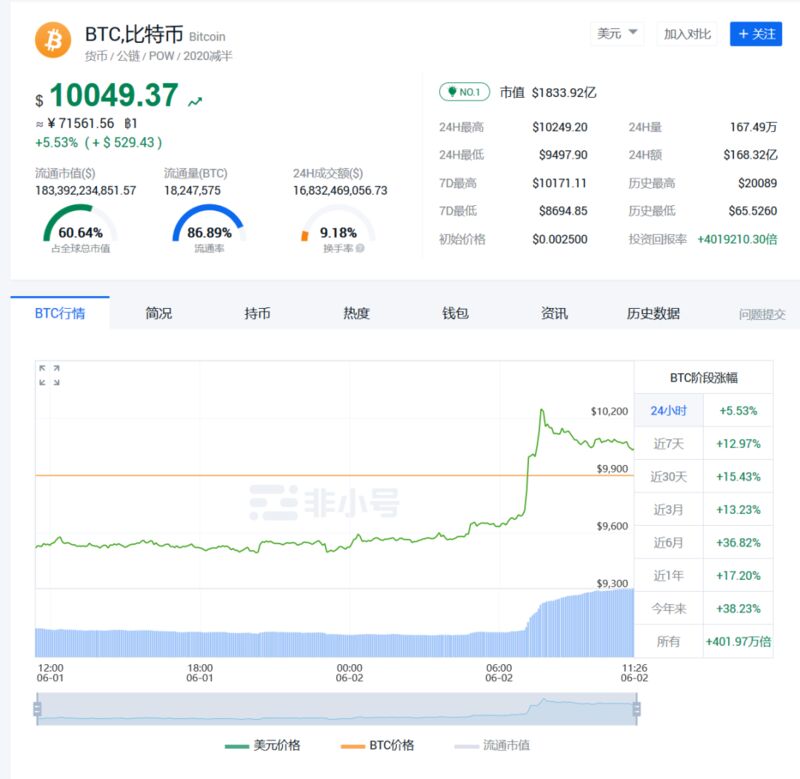Screen dimensions: 800x779
Task: Select the 近6月 period row
Action: click(704, 542)
